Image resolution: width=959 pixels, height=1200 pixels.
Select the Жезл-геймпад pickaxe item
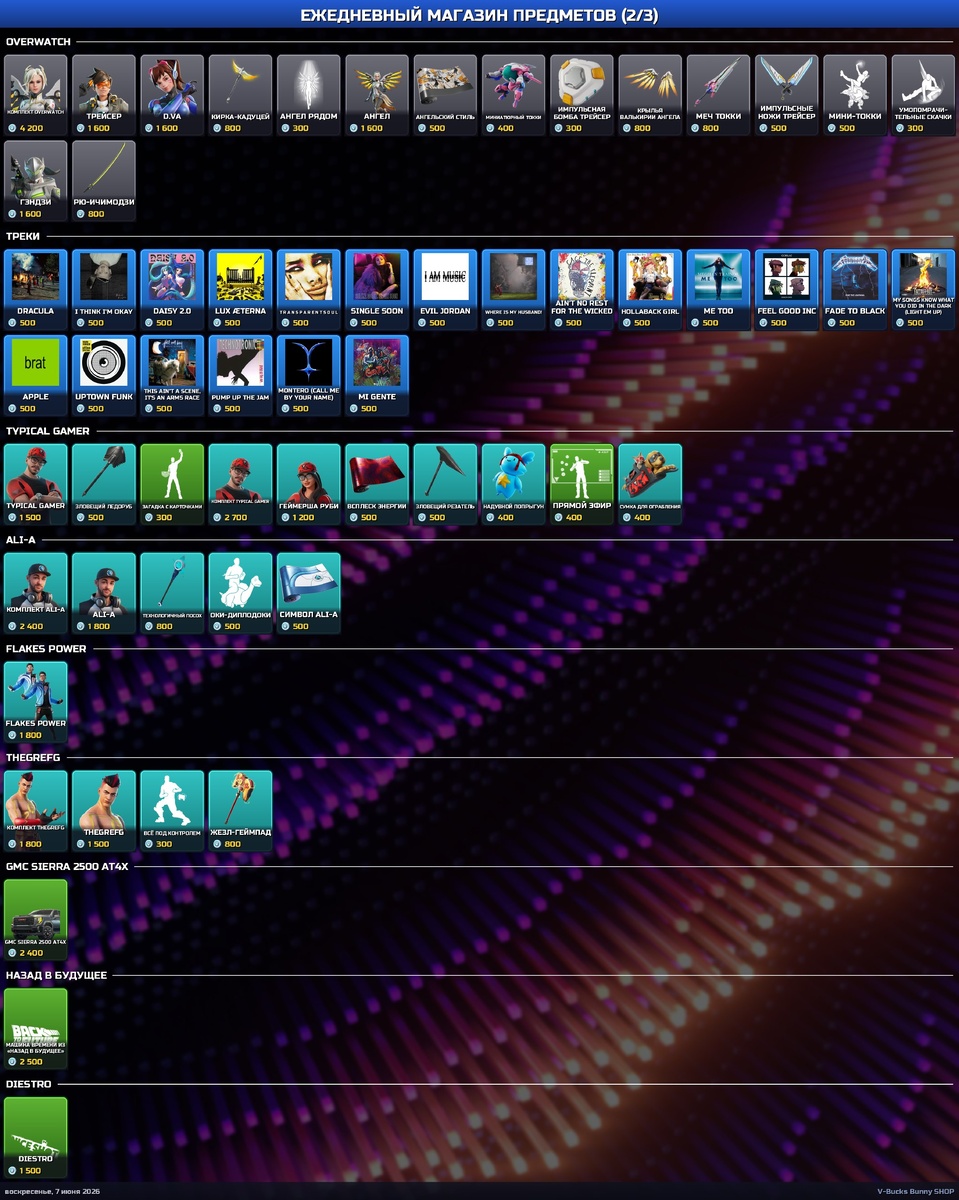click(240, 812)
